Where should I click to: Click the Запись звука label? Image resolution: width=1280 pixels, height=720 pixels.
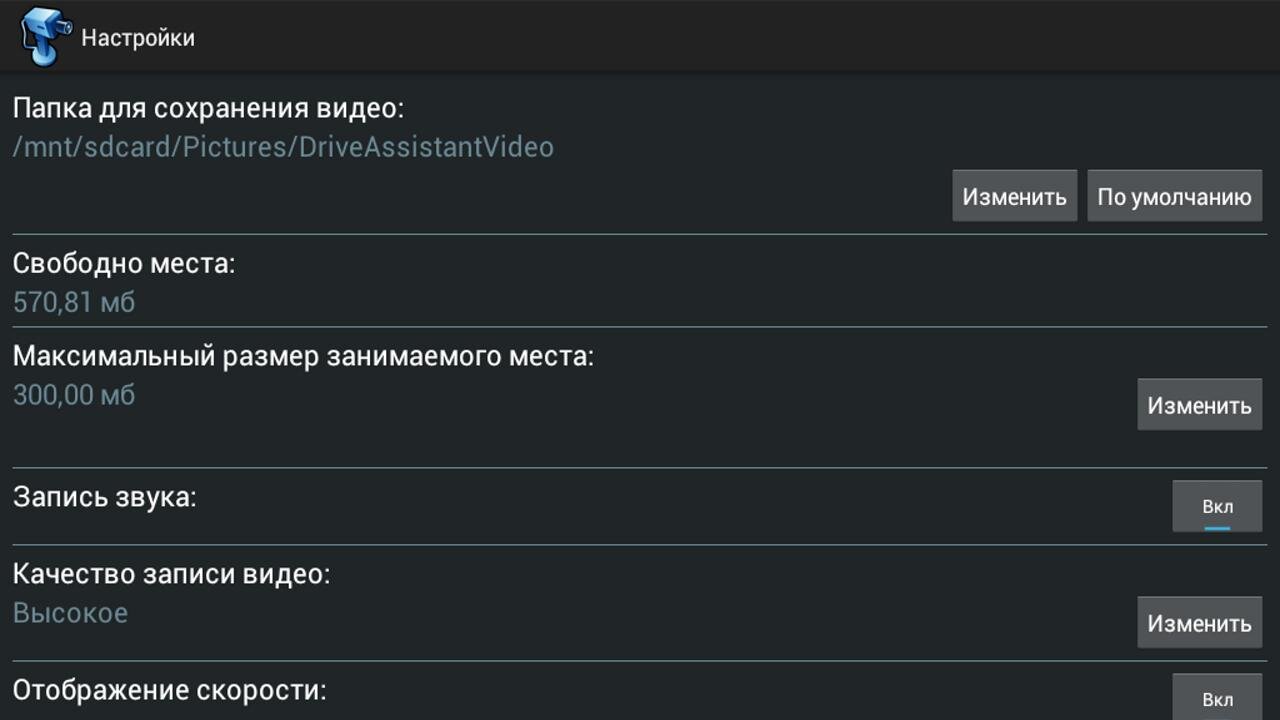(105, 497)
